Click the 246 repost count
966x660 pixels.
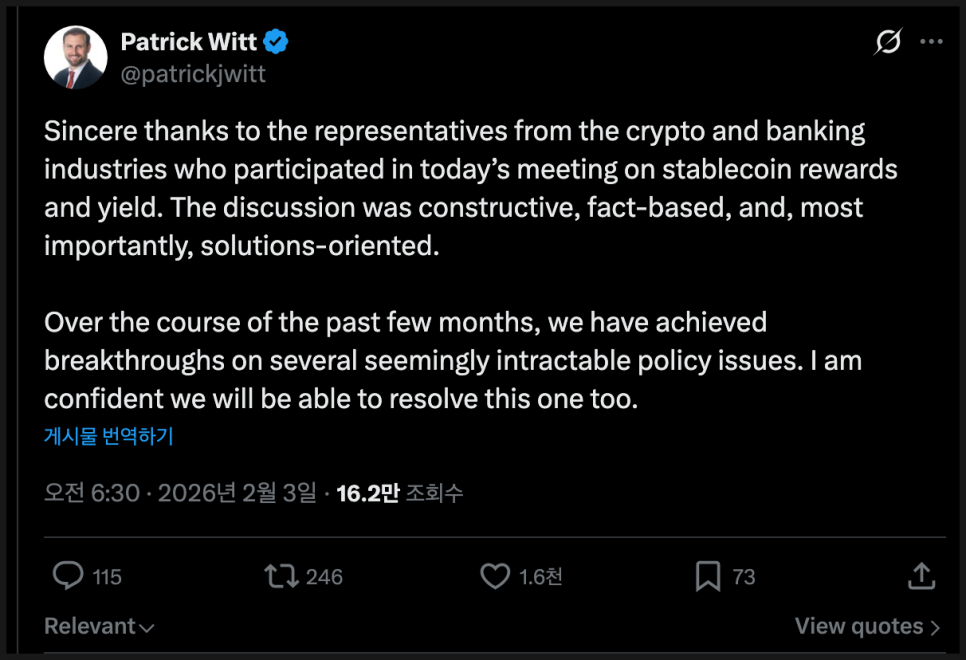click(324, 577)
